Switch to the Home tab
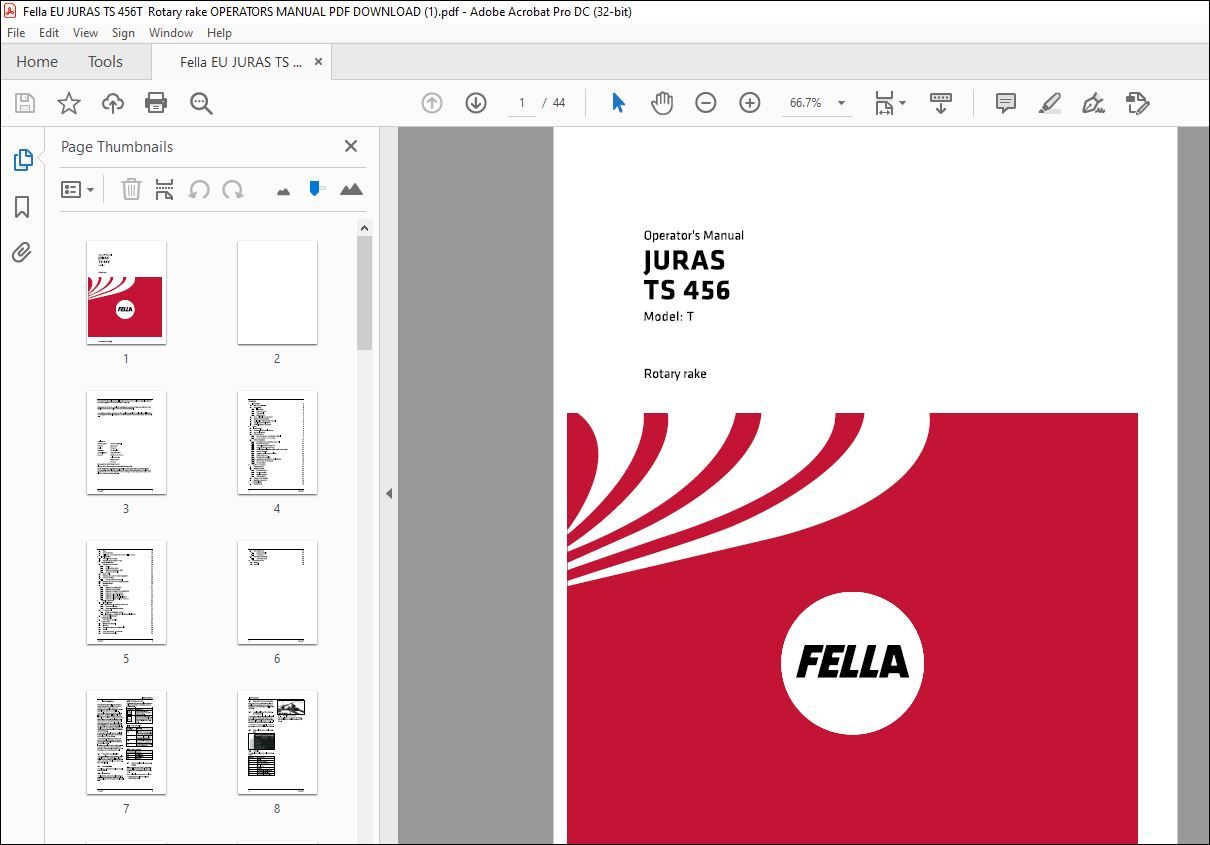This screenshot has height=845, width=1210. click(x=36, y=61)
